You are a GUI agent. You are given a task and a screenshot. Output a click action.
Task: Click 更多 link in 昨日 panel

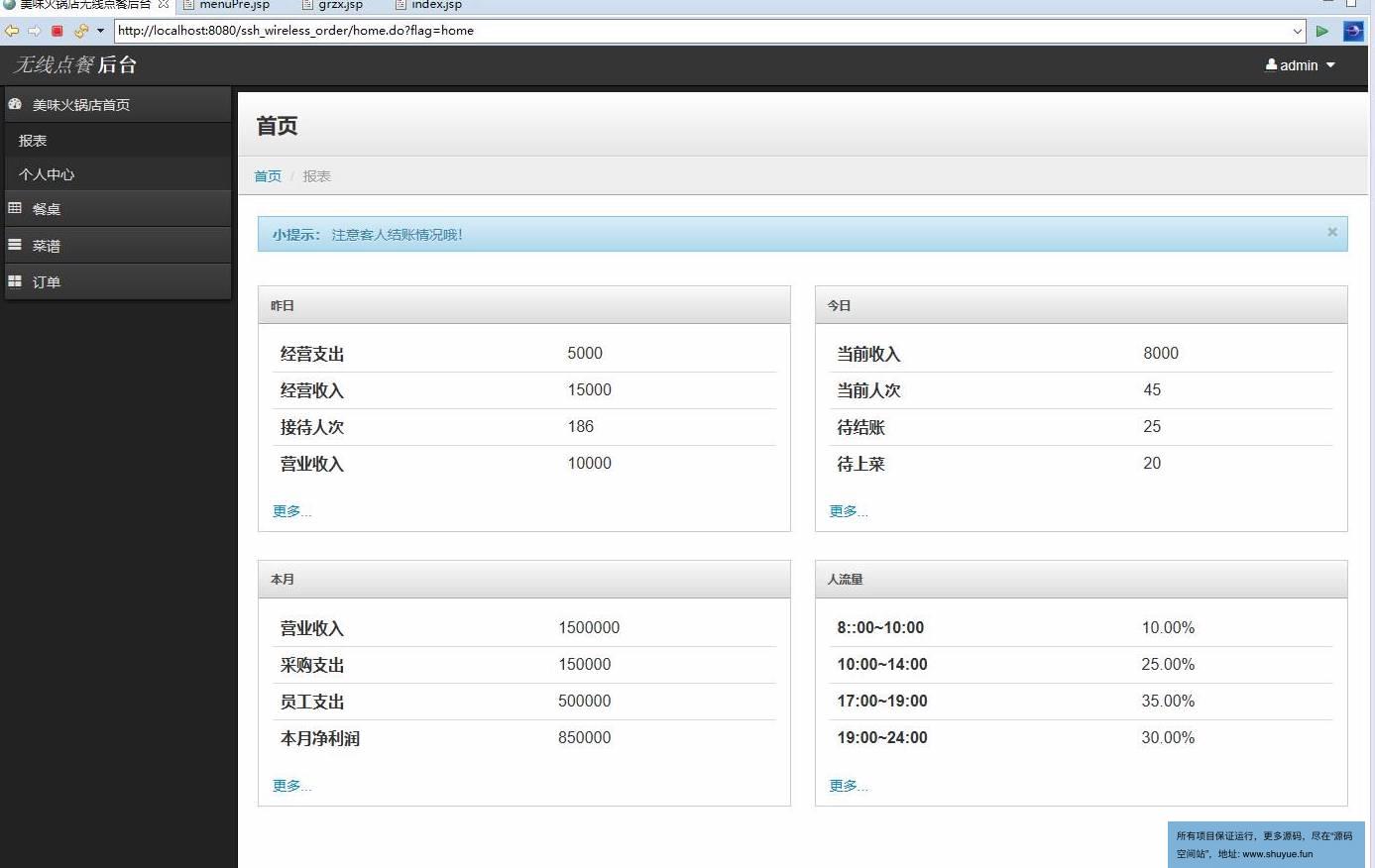[x=292, y=511]
